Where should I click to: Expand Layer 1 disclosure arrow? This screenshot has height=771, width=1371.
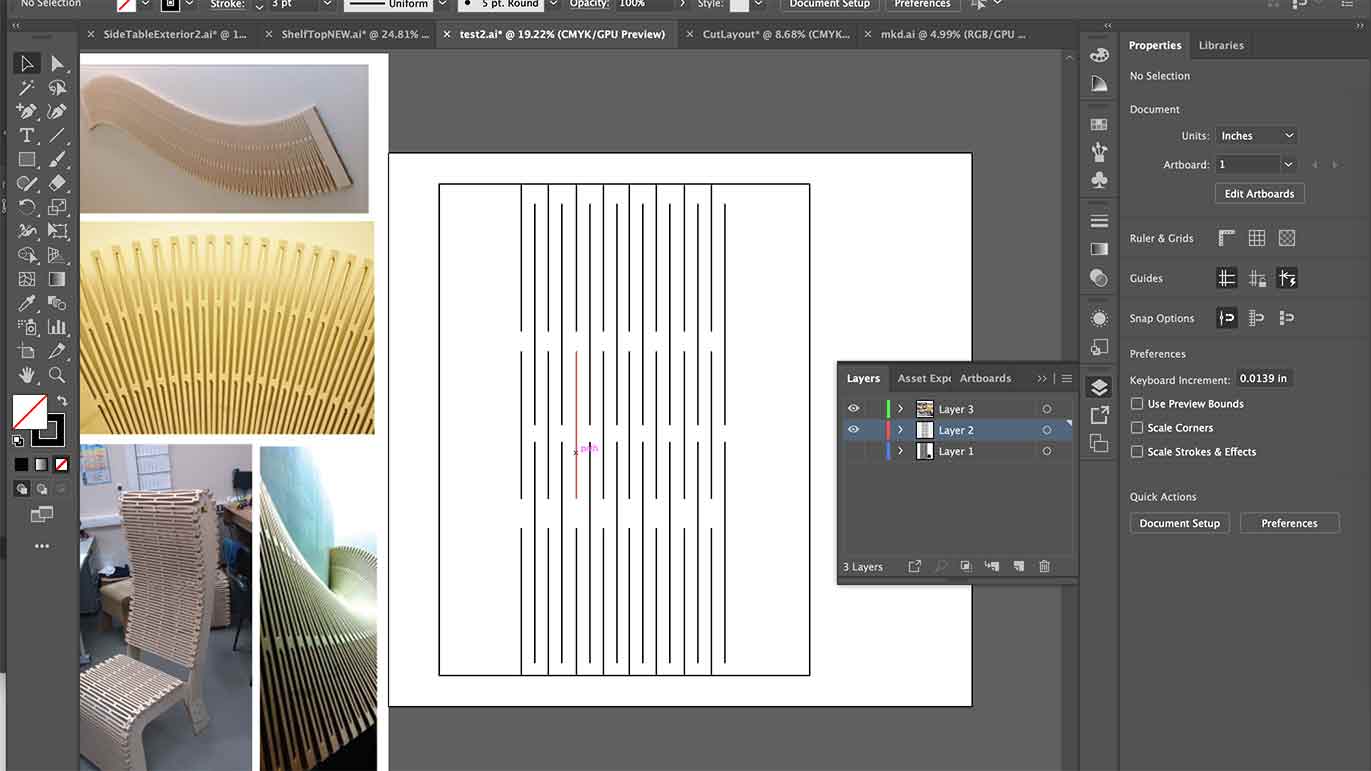[x=900, y=452]
